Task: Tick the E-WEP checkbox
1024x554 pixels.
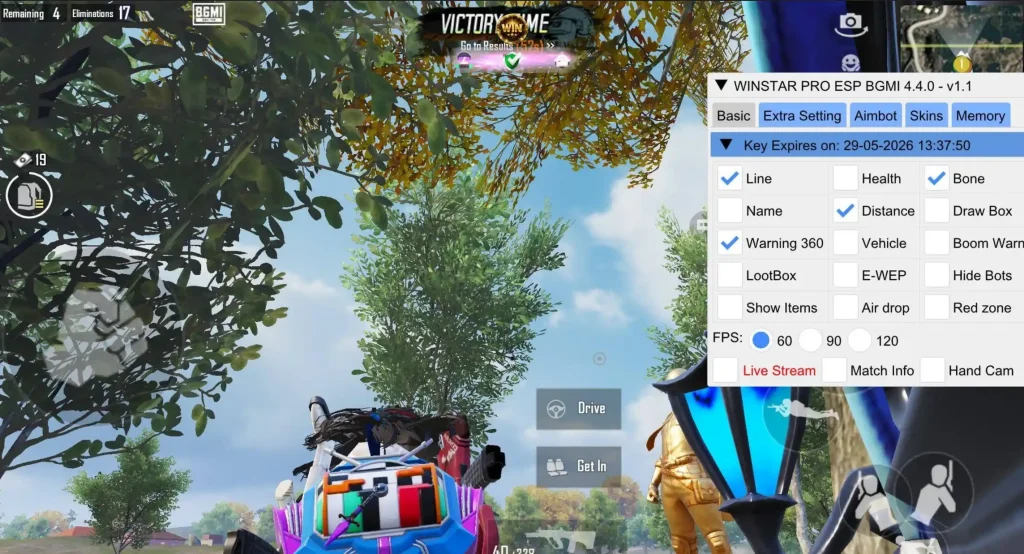Action: 845,275
